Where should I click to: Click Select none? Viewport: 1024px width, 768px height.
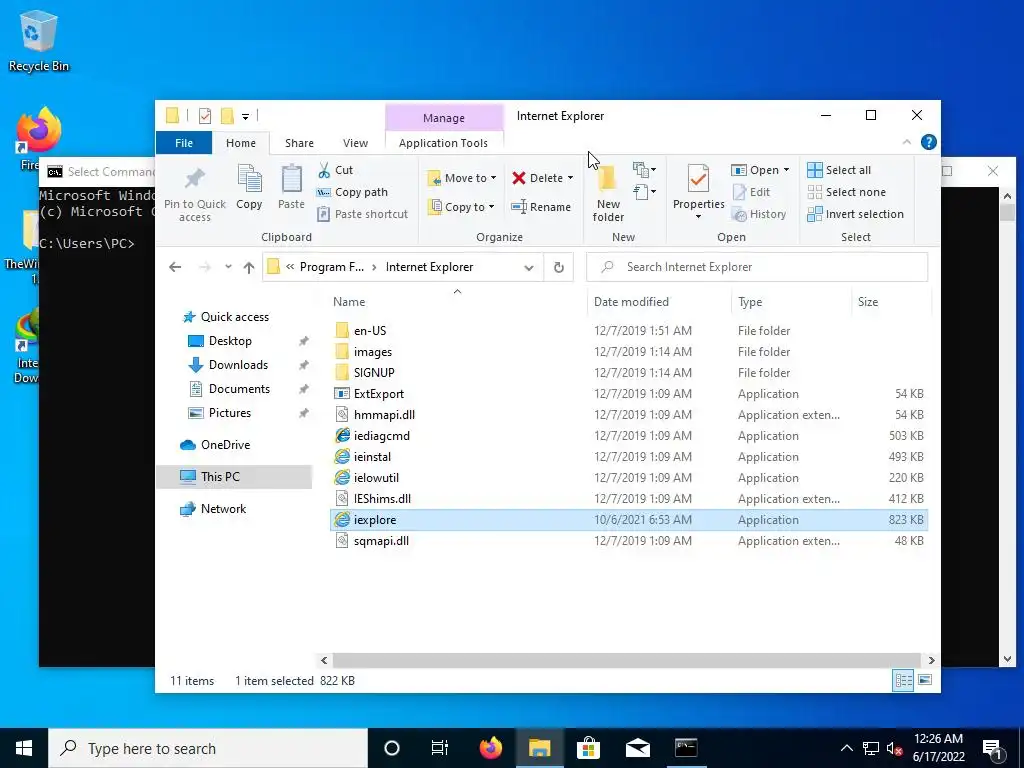(847, 192)
